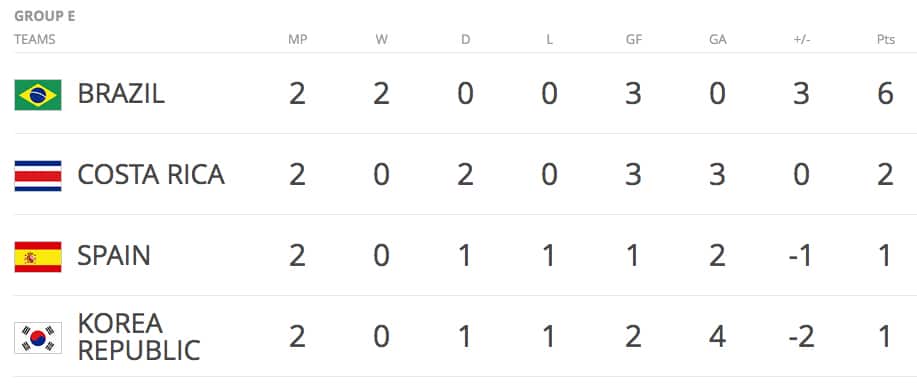The width and height of the screenshot is (917, 386).
Task: Select Korea Republic's -2 goal difference
Action: (801, 337)
